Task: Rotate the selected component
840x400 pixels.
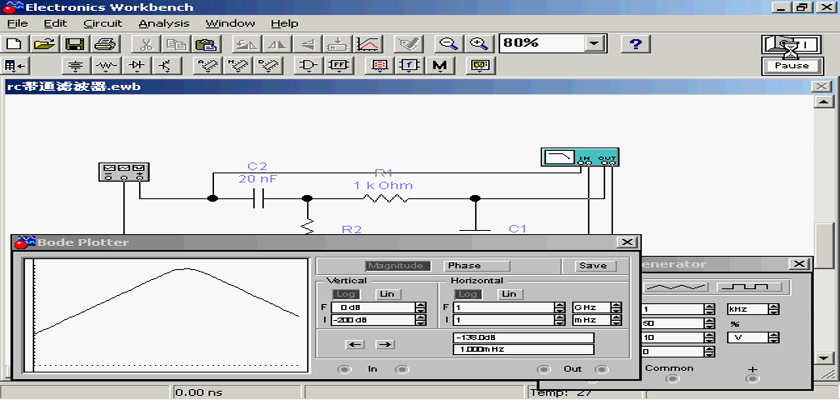Action: pyautogui.click(x=248, y=44)
